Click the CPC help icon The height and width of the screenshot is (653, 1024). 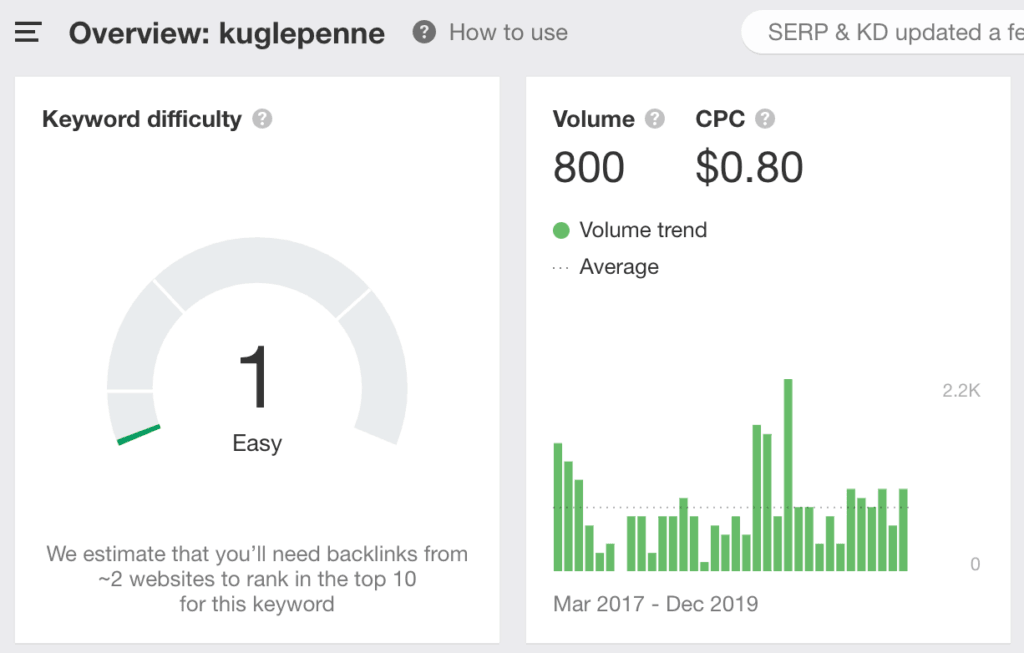tap(765, 119)
